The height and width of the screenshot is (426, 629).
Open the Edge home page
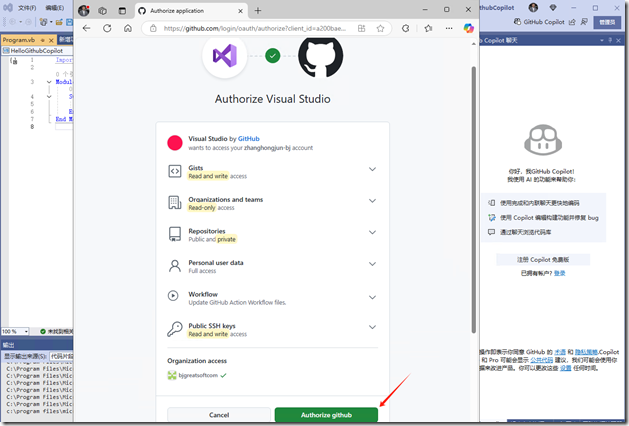pyautogui.click(x=128, y=28)
